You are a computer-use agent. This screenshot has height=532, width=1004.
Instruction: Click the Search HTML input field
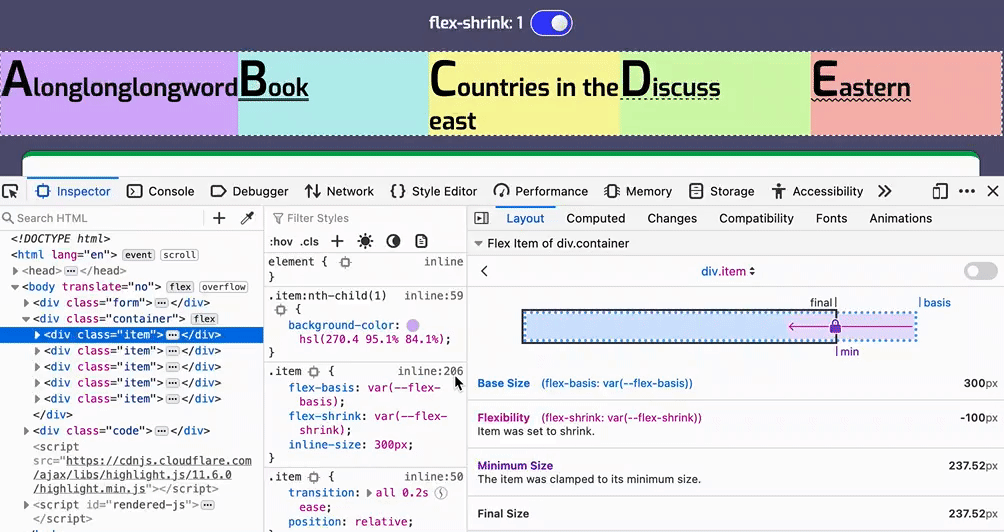click(x=100, y=218)
